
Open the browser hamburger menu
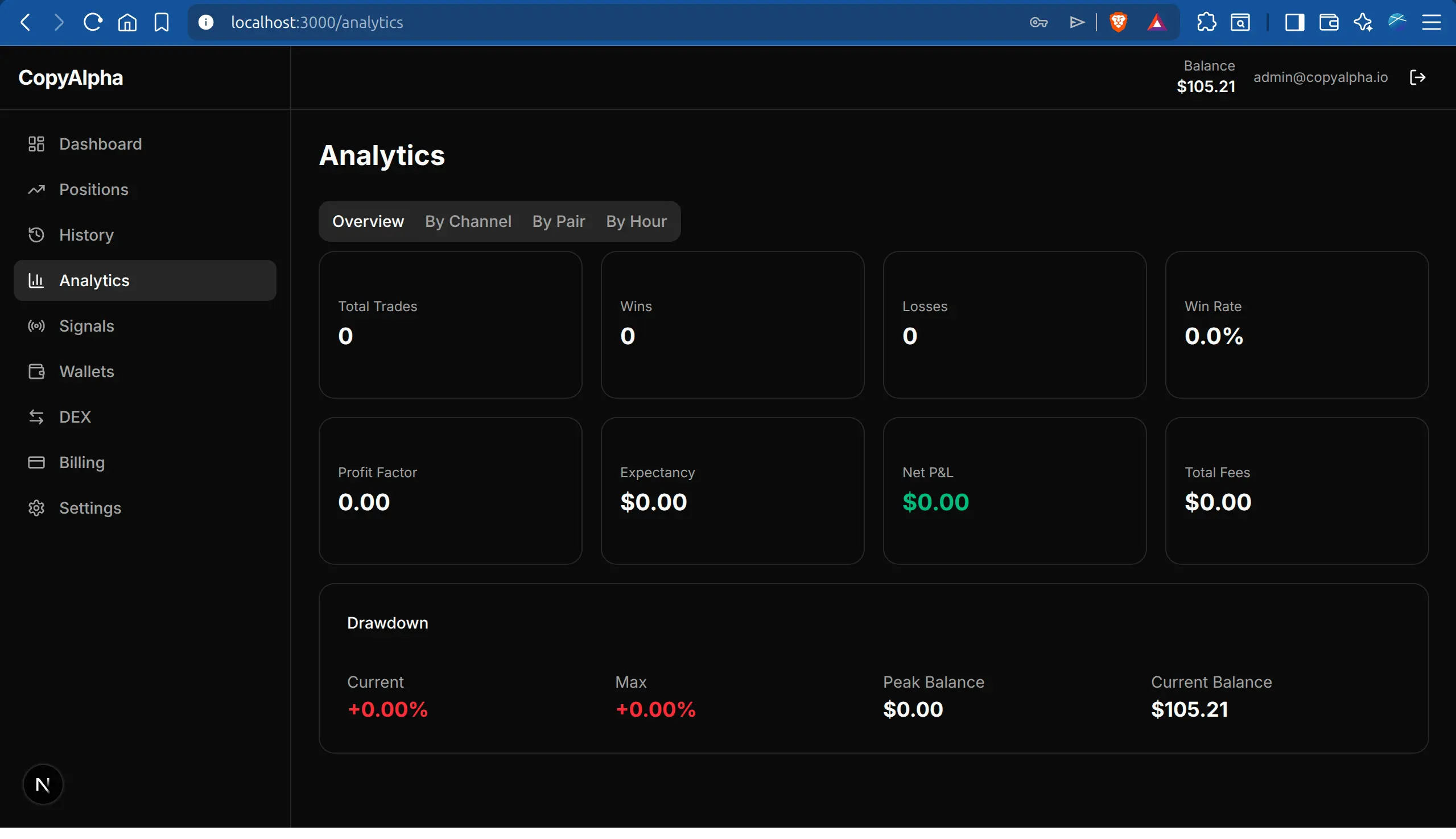(1433, 22)
